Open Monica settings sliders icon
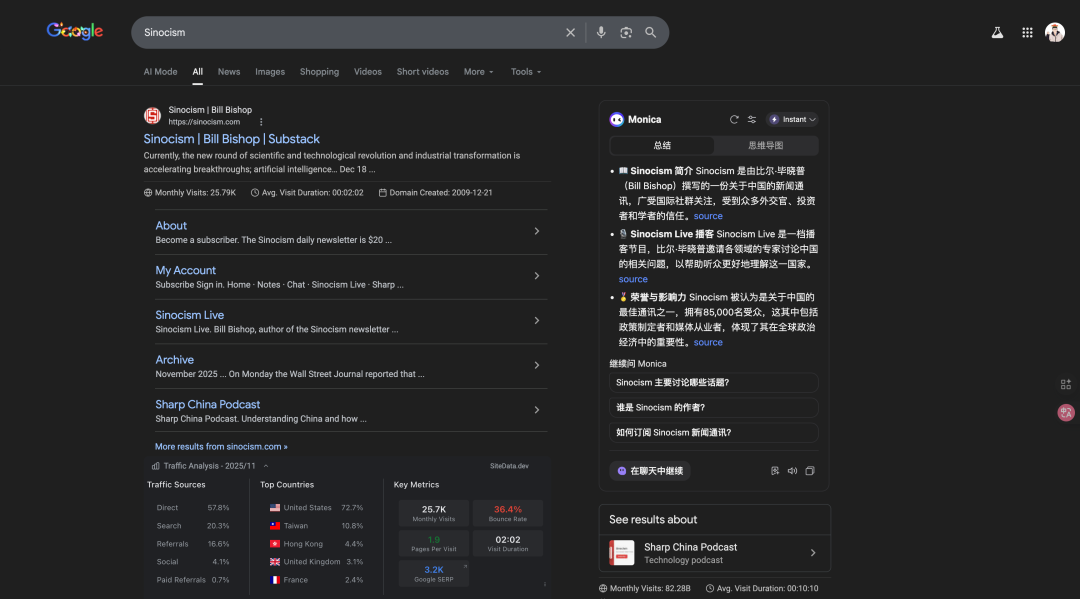 pos(752,119)
